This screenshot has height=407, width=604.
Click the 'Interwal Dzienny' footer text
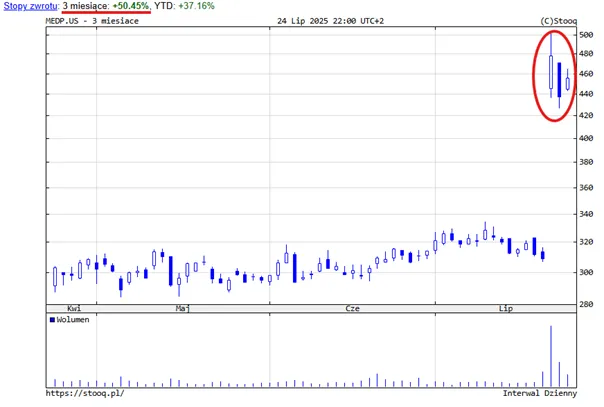pyautogui.click(x=540, y=394)
